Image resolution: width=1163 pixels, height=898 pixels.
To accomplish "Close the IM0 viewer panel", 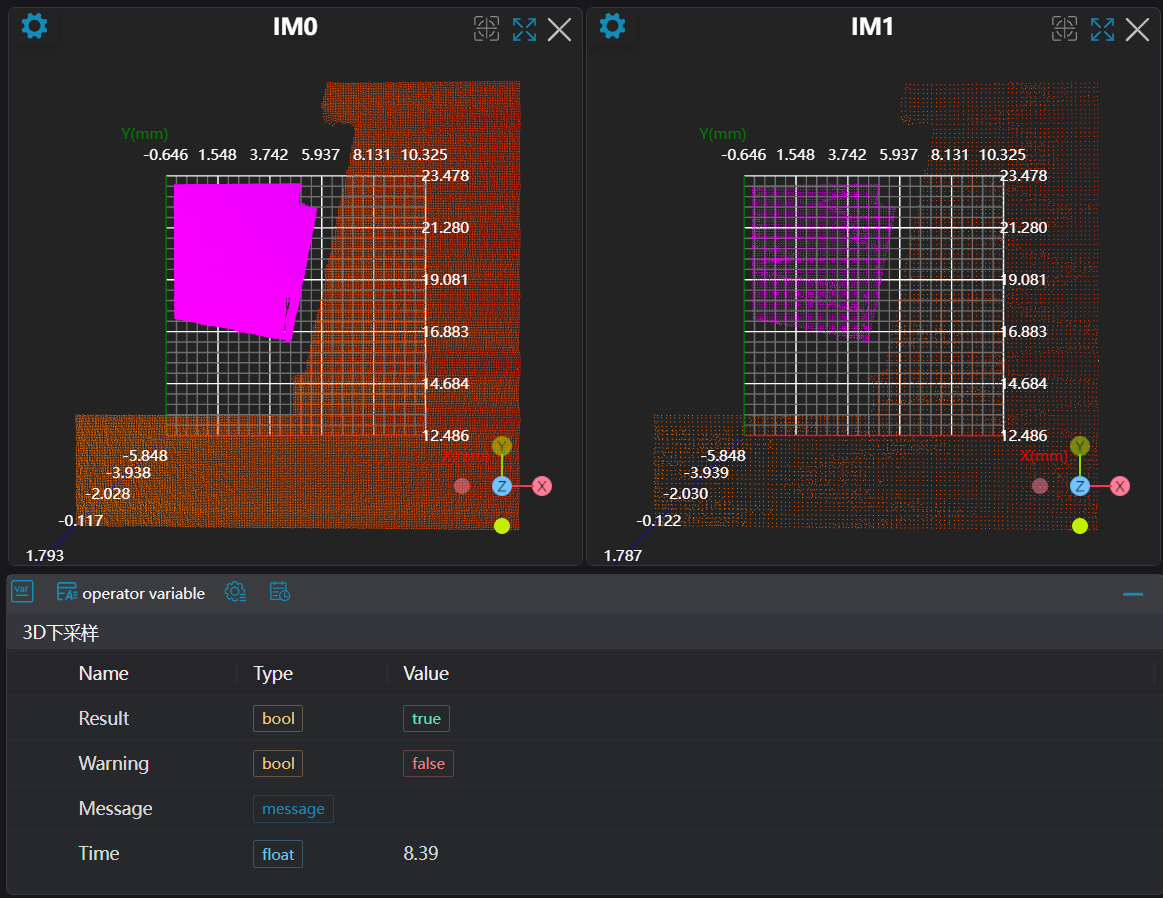I will tap(559, 29).
